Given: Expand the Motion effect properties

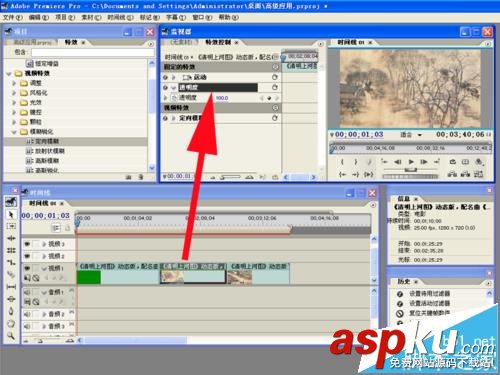Looking at the screenshot, I should (173, 77).
